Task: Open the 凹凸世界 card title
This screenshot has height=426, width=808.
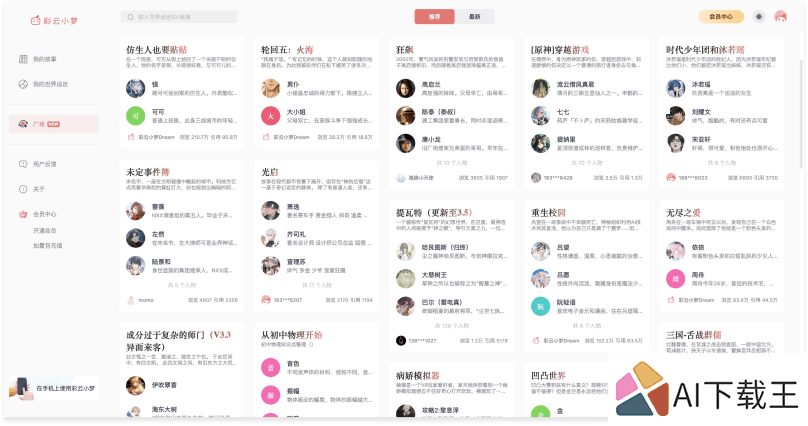Action: point(548,376)
